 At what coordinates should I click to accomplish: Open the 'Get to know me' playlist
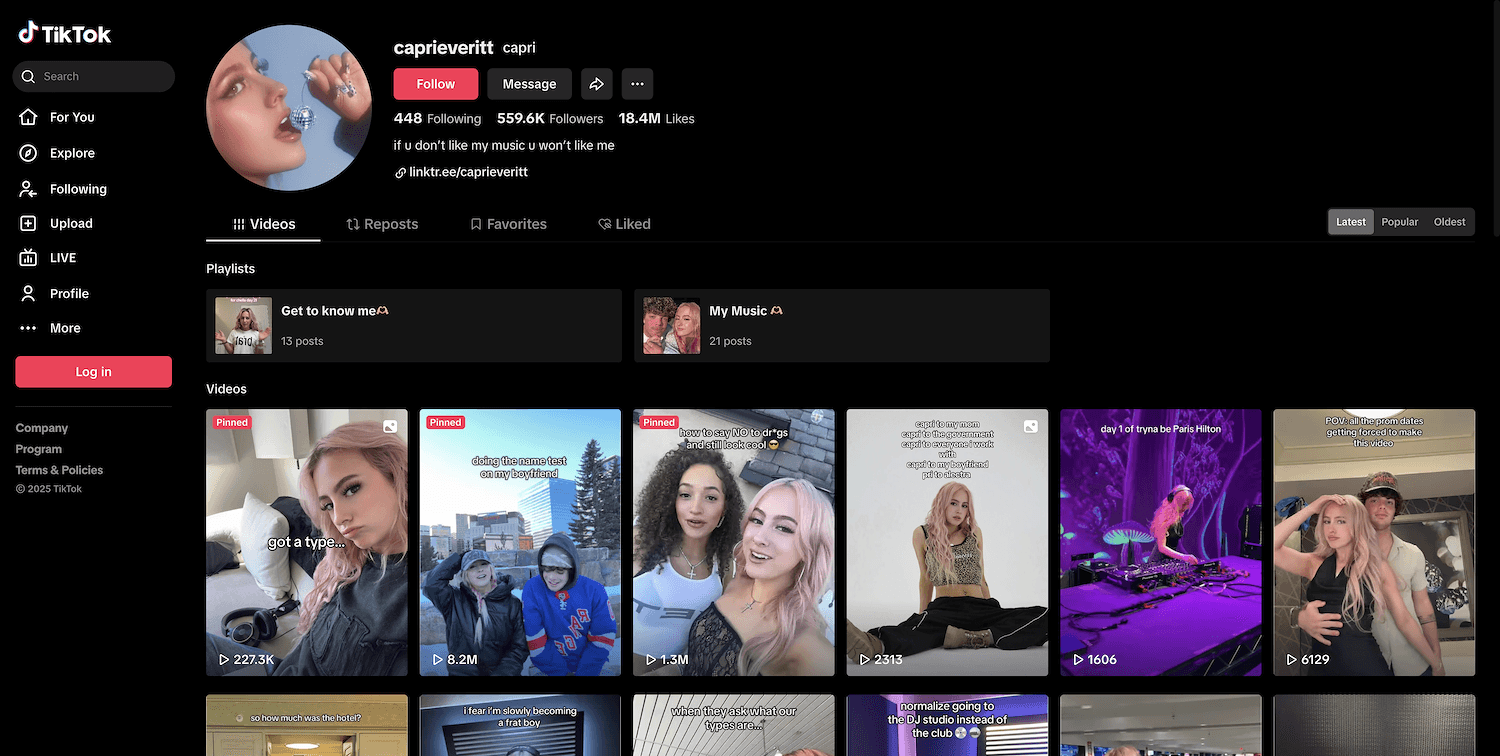pos(413,326)
